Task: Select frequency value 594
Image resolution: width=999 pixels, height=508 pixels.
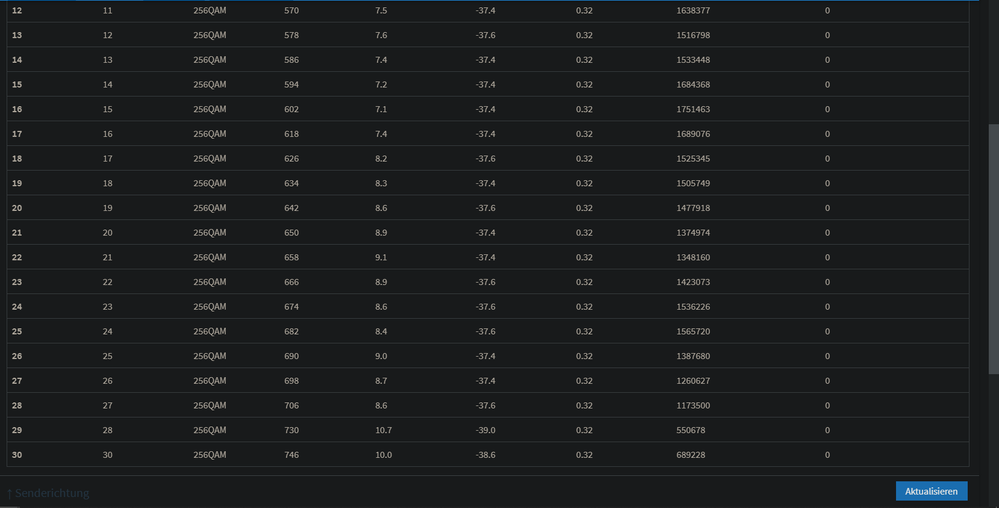Action: pyautogui.click(x=291, y=85)
